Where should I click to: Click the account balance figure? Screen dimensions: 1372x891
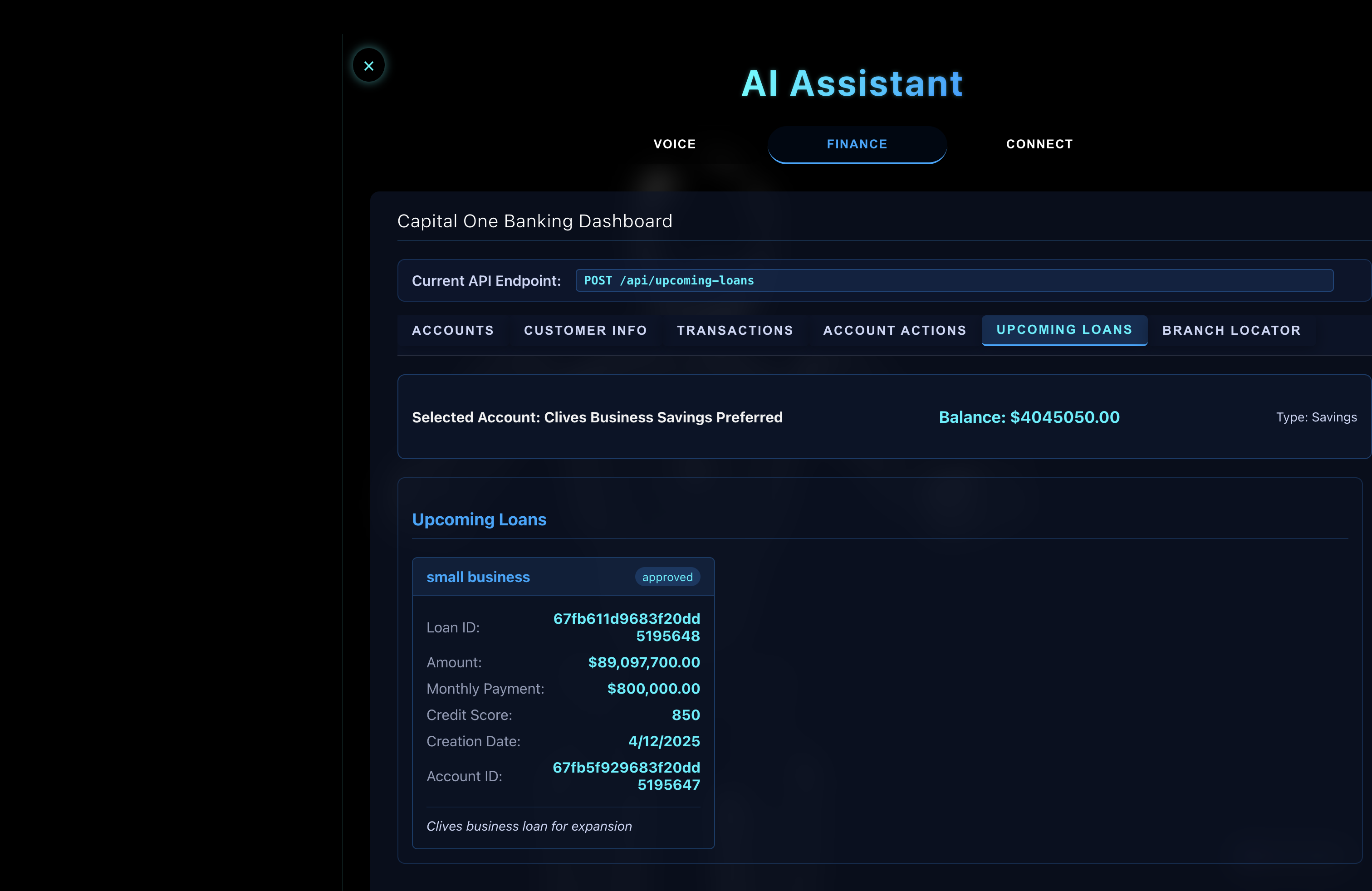(1029, 417)
